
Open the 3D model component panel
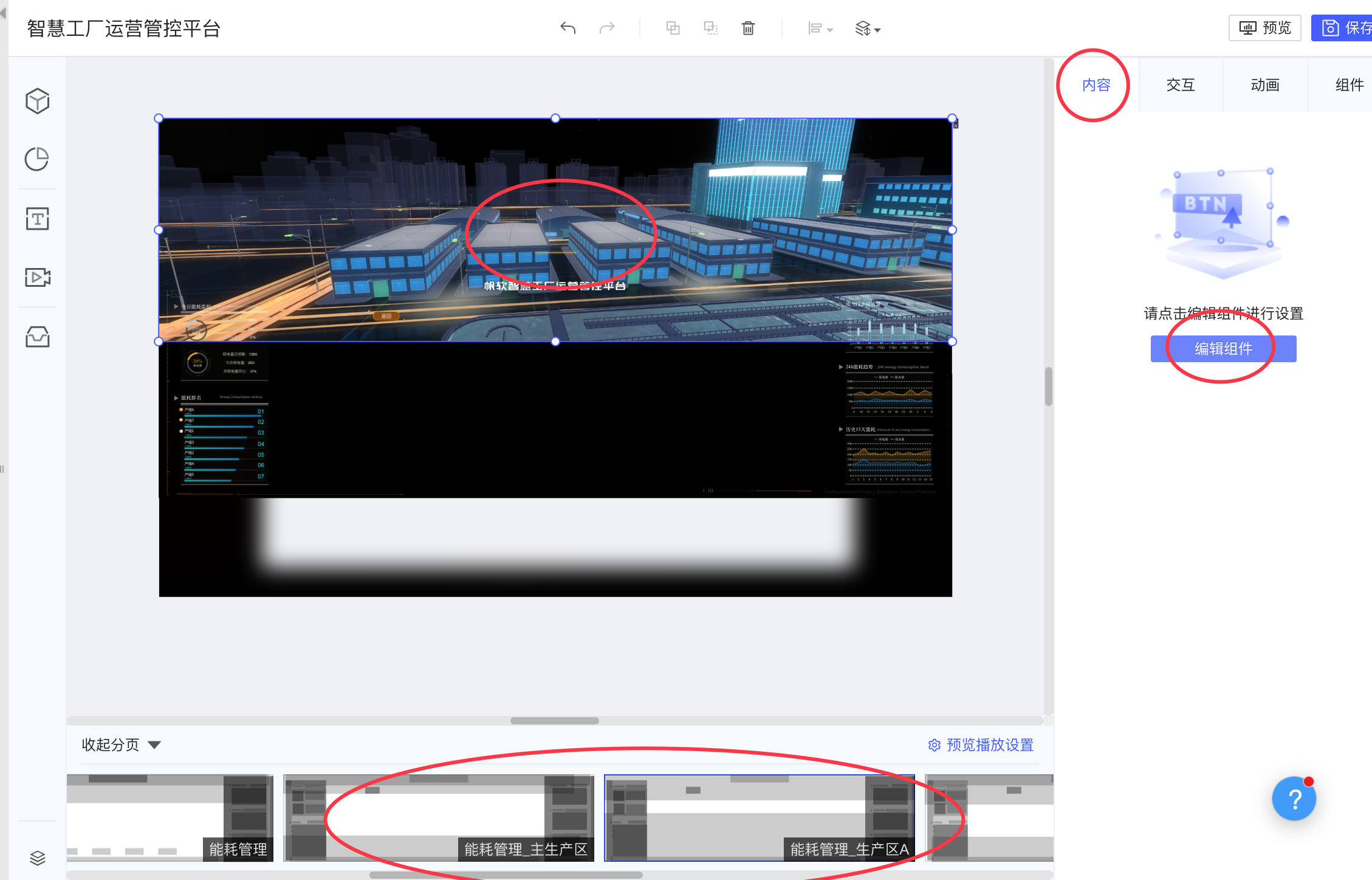pyautogui.click(x=37, y=101)
